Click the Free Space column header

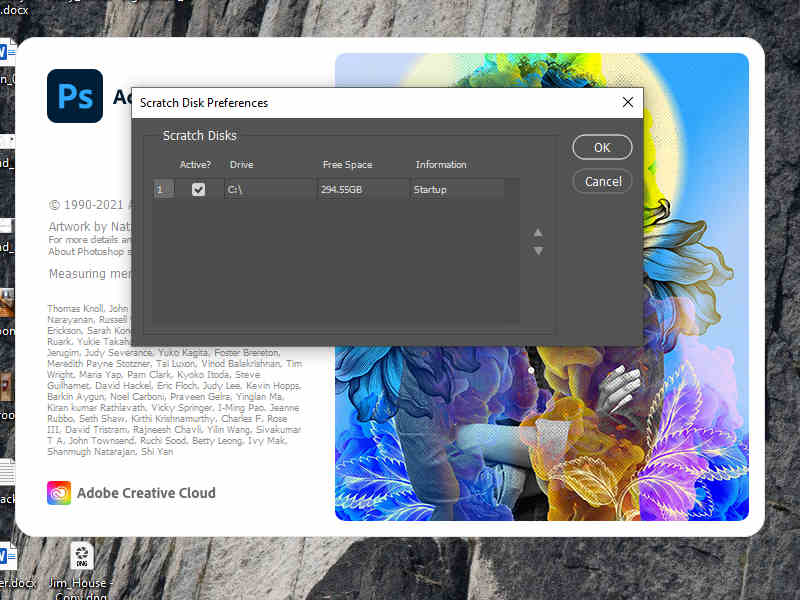pos(347,164)
